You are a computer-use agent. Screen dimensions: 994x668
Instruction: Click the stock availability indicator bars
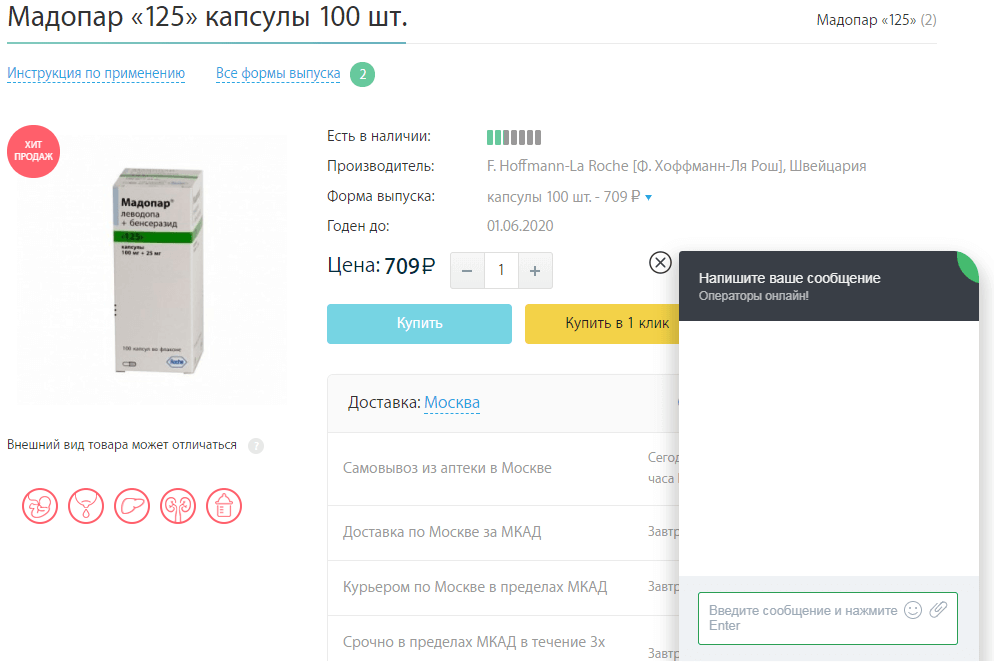tap(514, 137)
